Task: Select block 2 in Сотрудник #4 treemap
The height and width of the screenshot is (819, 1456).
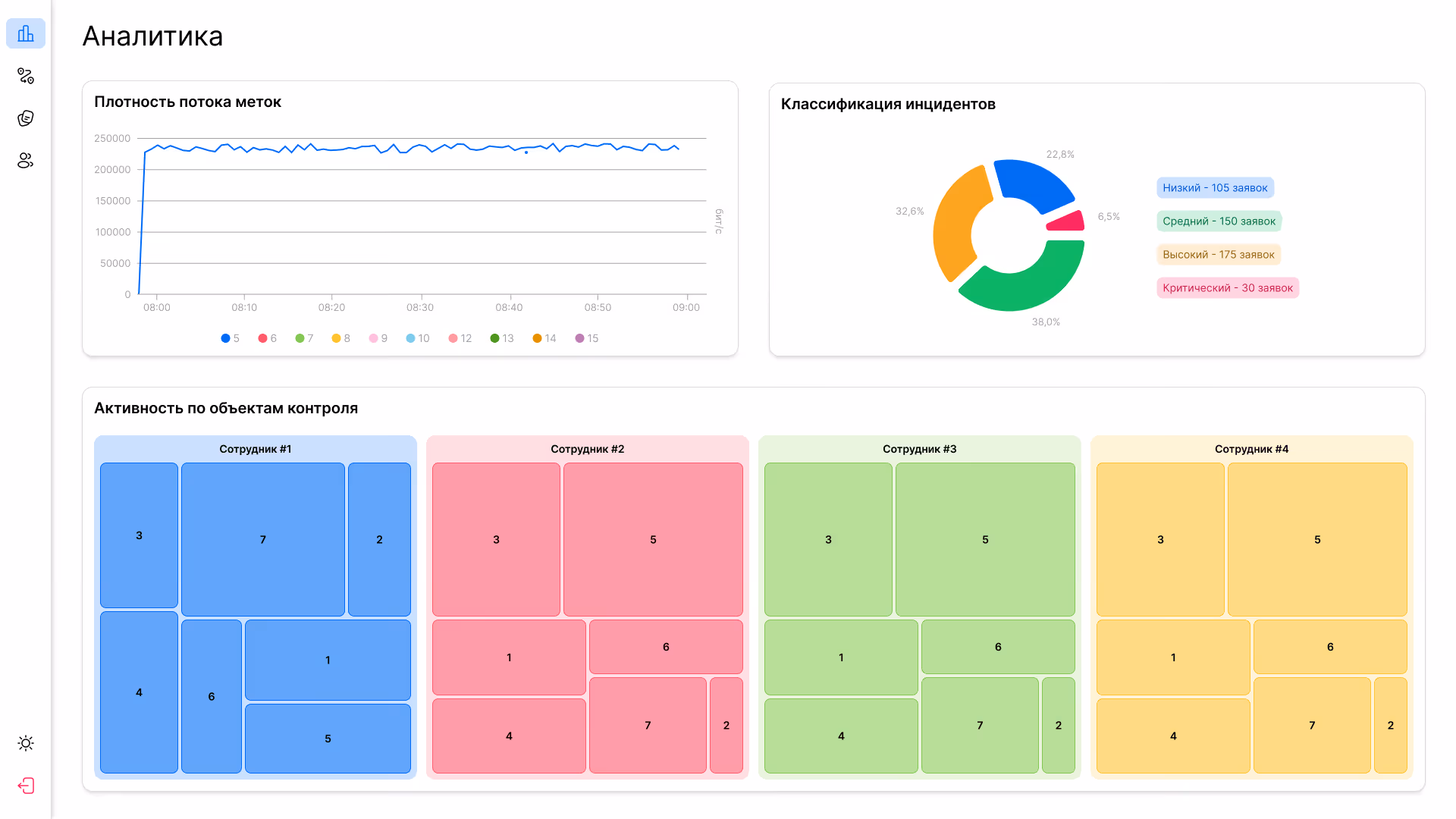Action: click(1390, 725)
